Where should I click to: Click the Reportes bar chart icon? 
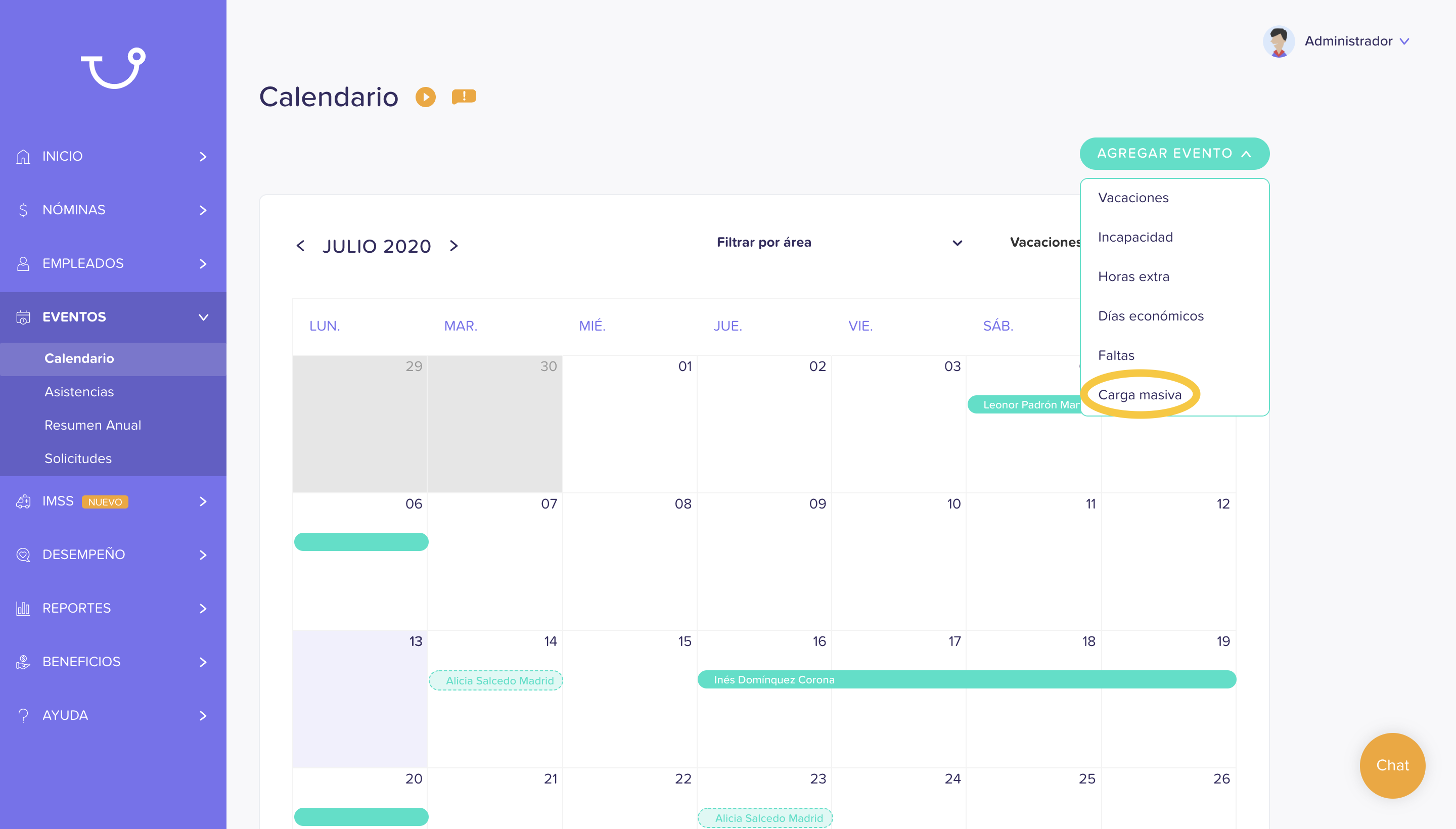point(23,608)
